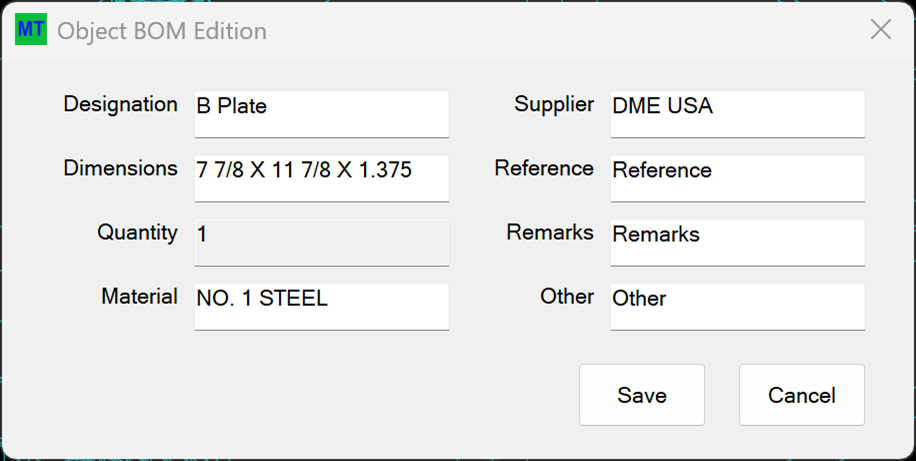Select the Dimensions input field

(322, 178)
